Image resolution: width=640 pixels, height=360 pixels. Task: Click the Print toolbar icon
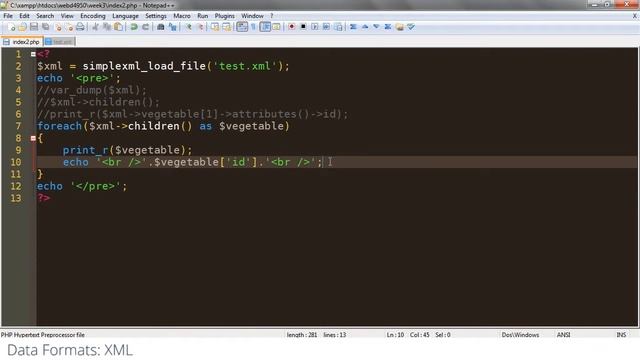click(x=80, y=27)
